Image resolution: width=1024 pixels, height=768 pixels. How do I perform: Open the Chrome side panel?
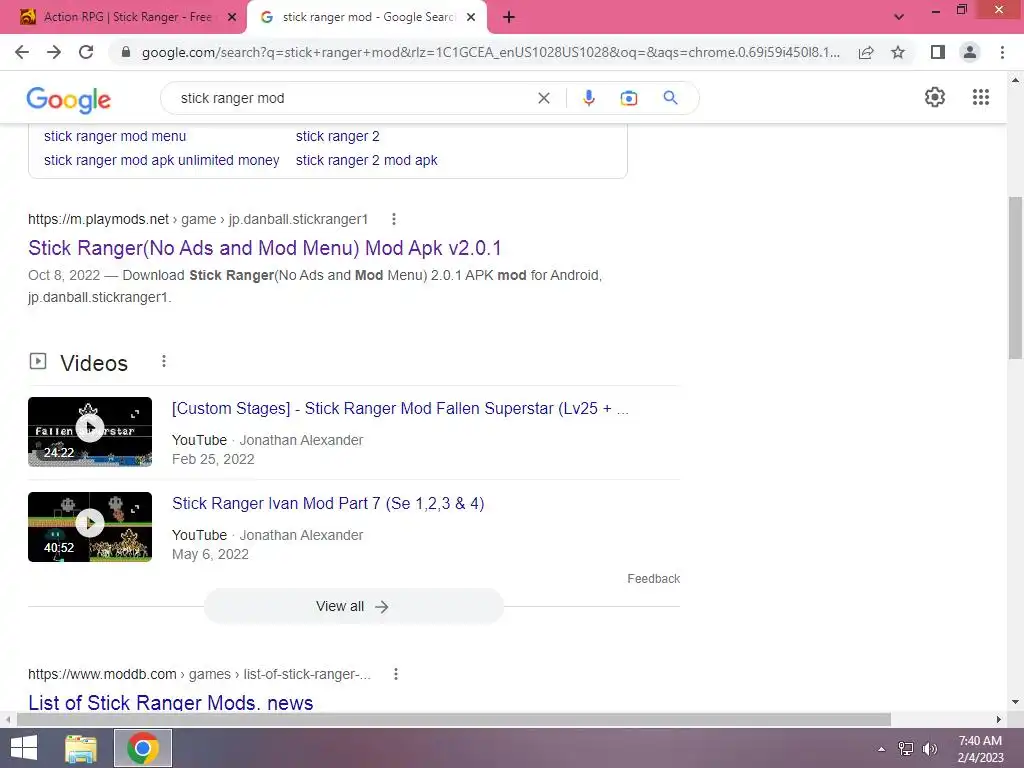coord(938,52)
